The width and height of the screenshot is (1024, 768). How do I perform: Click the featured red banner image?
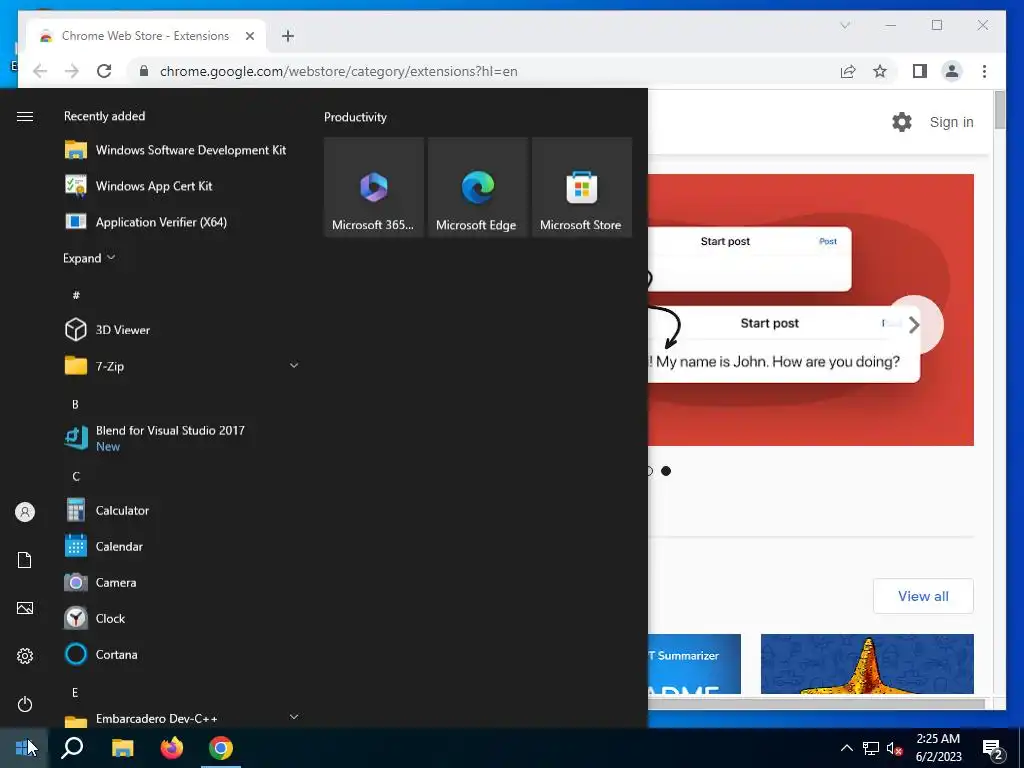(811, 310)
